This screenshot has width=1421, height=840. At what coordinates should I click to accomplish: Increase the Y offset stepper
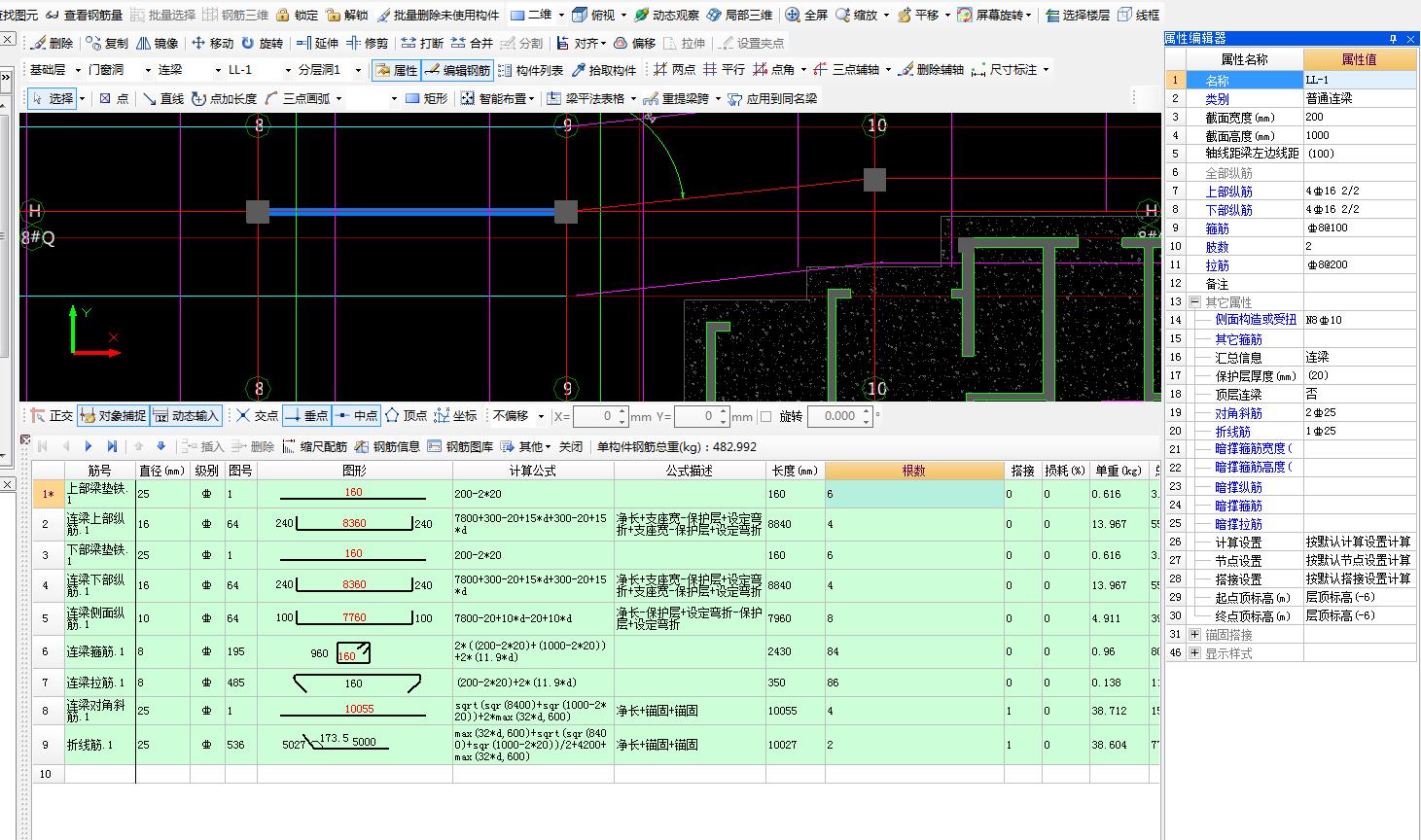point(723,411)
